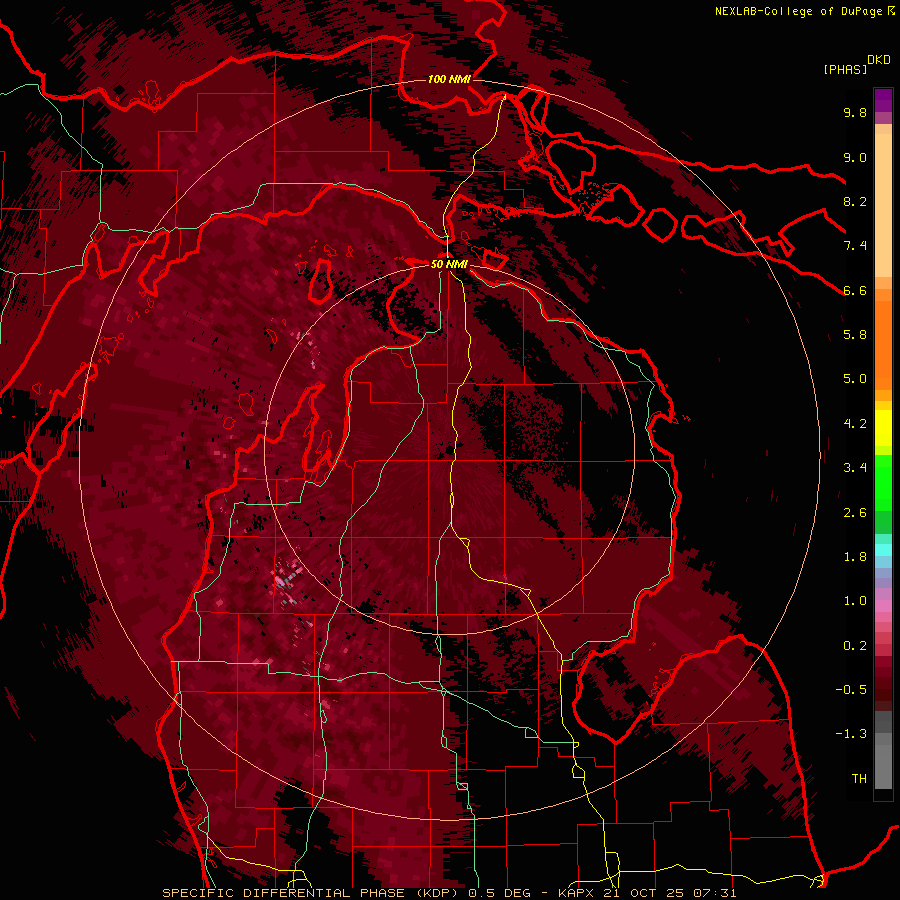The height and width of the screenshot is (900, 900).
Task: Click the SPECIFIC DIFFERENTIAL PHASE (KDP) caption
Action: point(312,893)
